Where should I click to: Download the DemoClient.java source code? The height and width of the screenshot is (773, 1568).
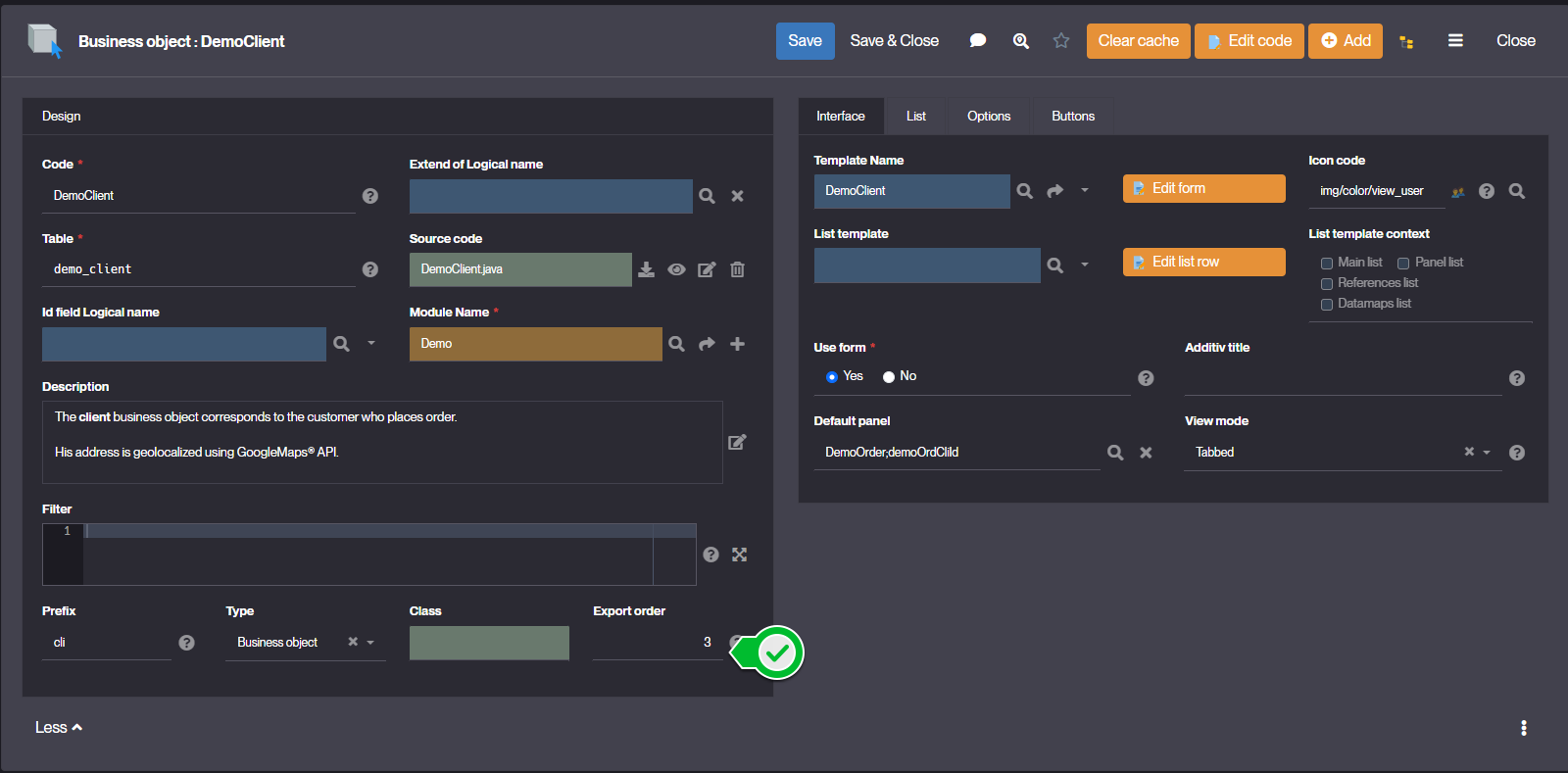[646, 269]
